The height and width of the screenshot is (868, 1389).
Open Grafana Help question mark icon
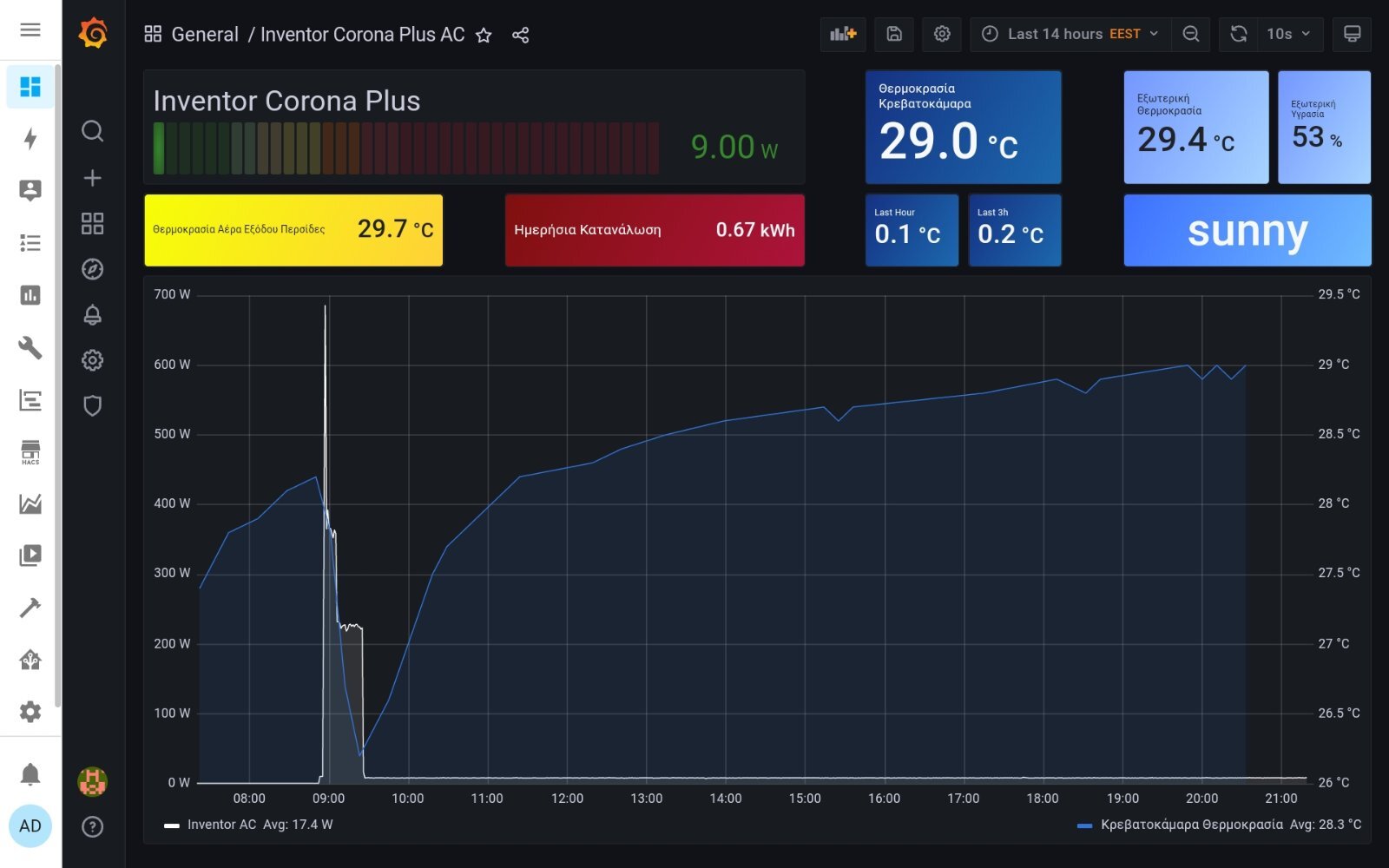point(93,826)
